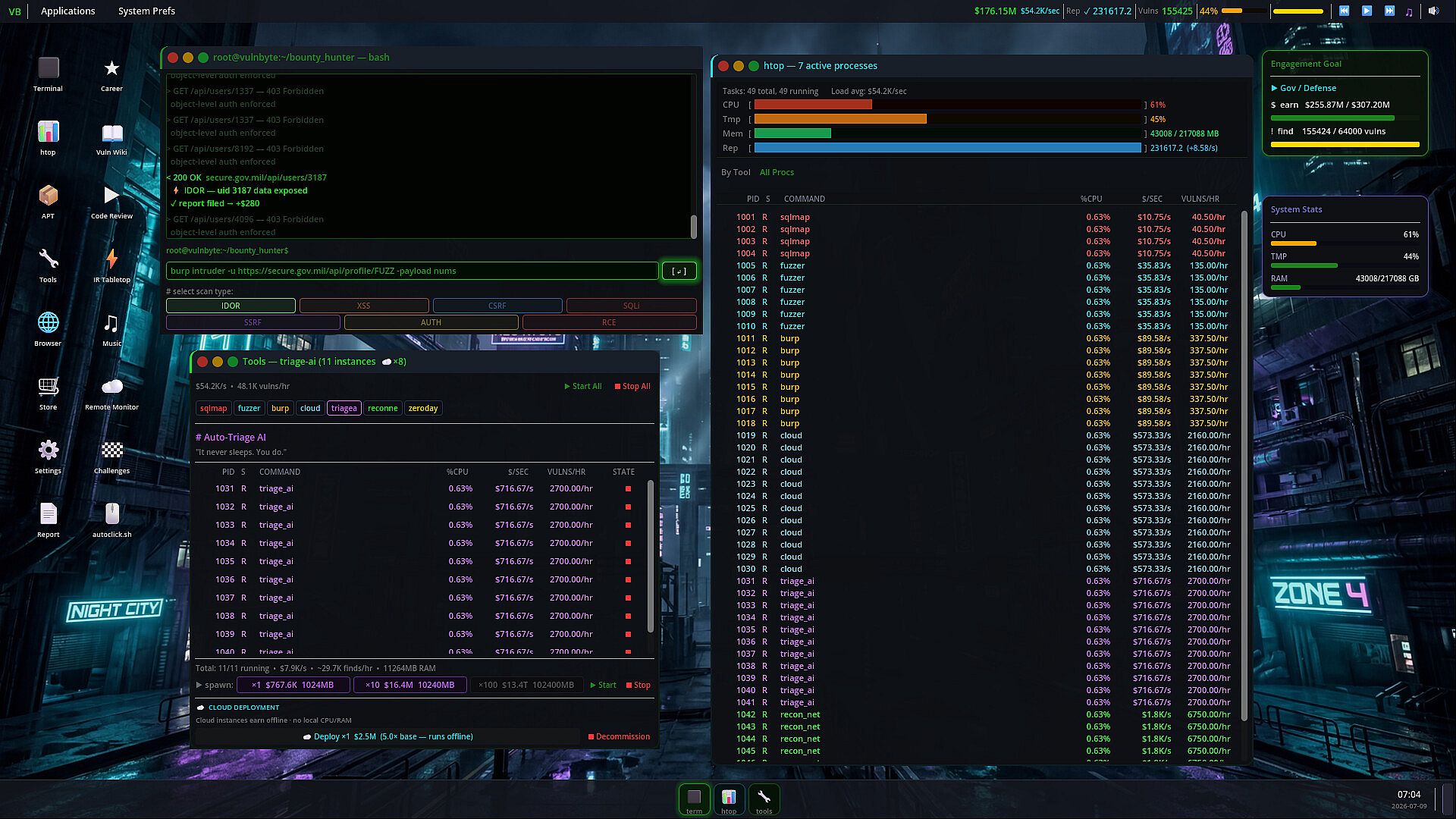Open the Career star icon

111,74
